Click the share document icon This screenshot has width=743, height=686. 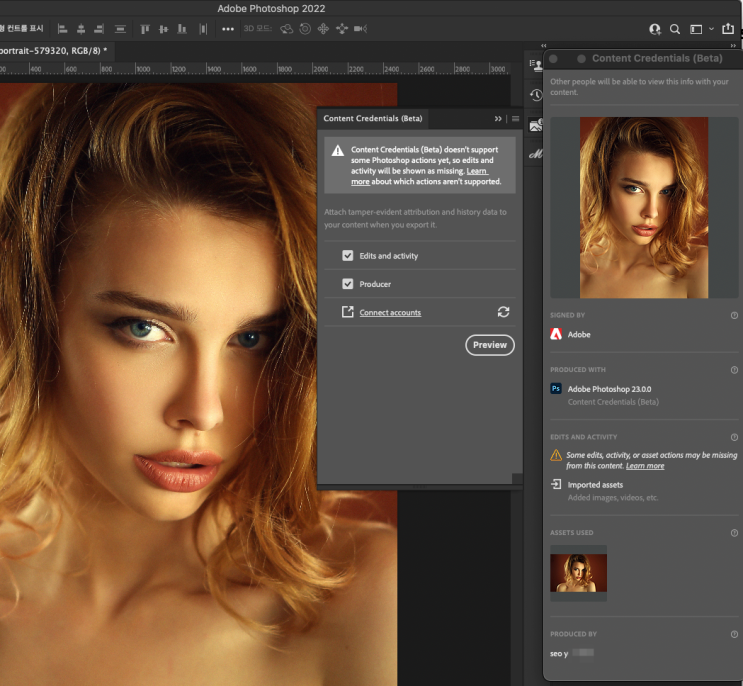point(728,29)
